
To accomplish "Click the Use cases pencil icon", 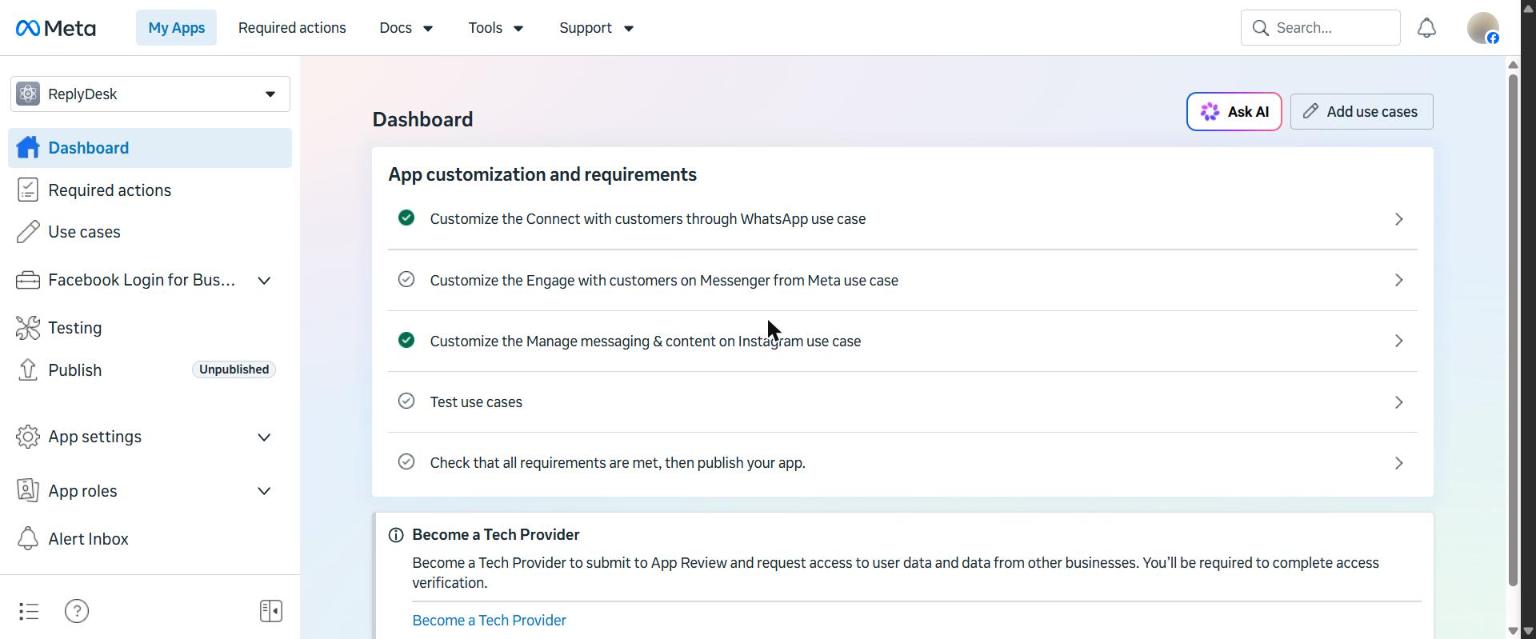I will pos(28,232).
